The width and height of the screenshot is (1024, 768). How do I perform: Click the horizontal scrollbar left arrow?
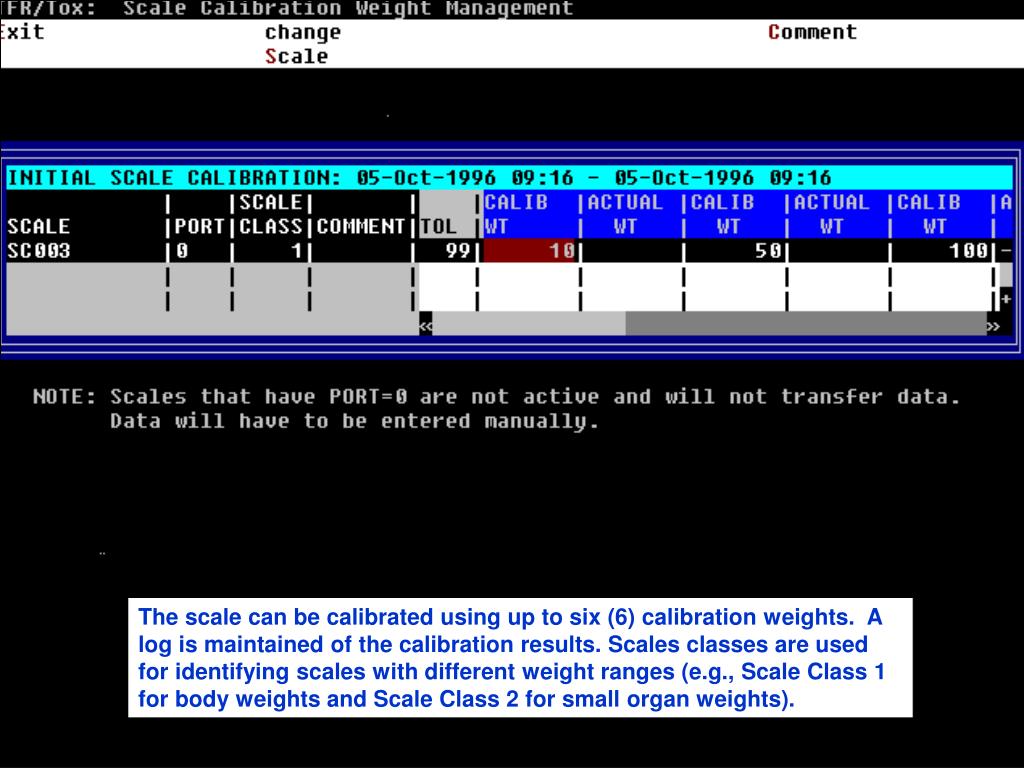425,326
